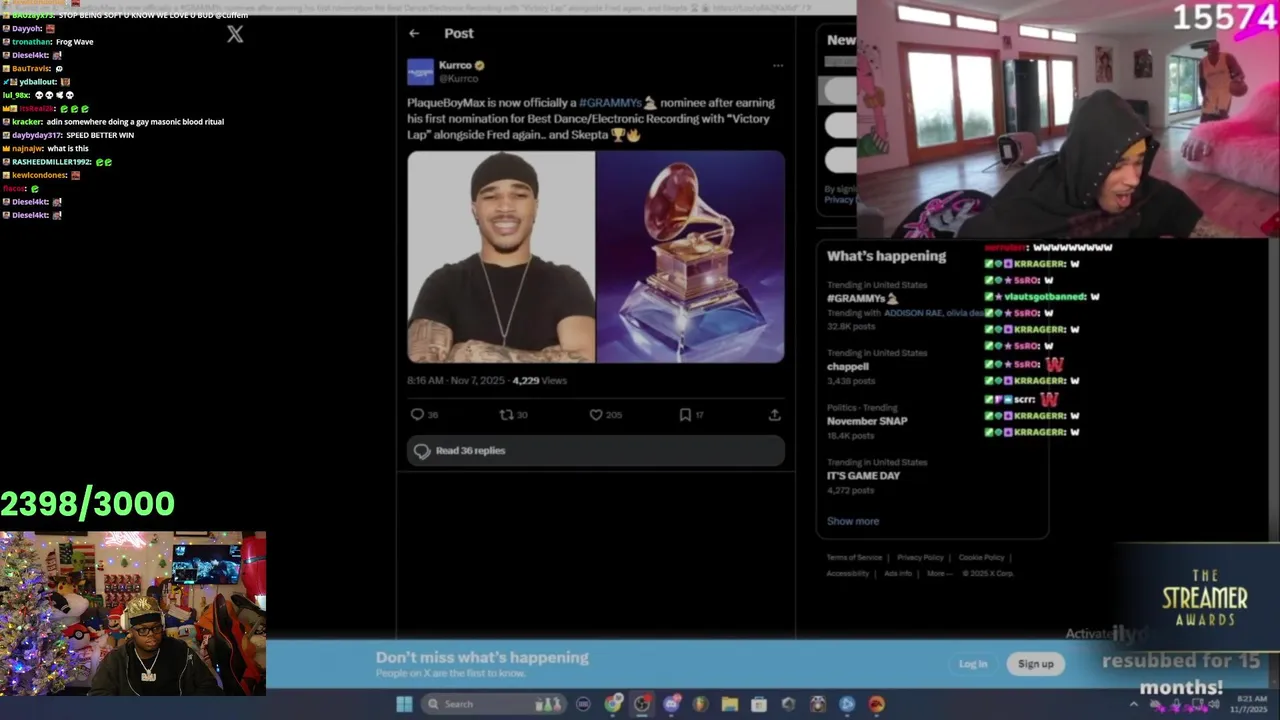1280x720 pixels.
Task: Open the Windows Start menu
Action: (x=404, y=704)
